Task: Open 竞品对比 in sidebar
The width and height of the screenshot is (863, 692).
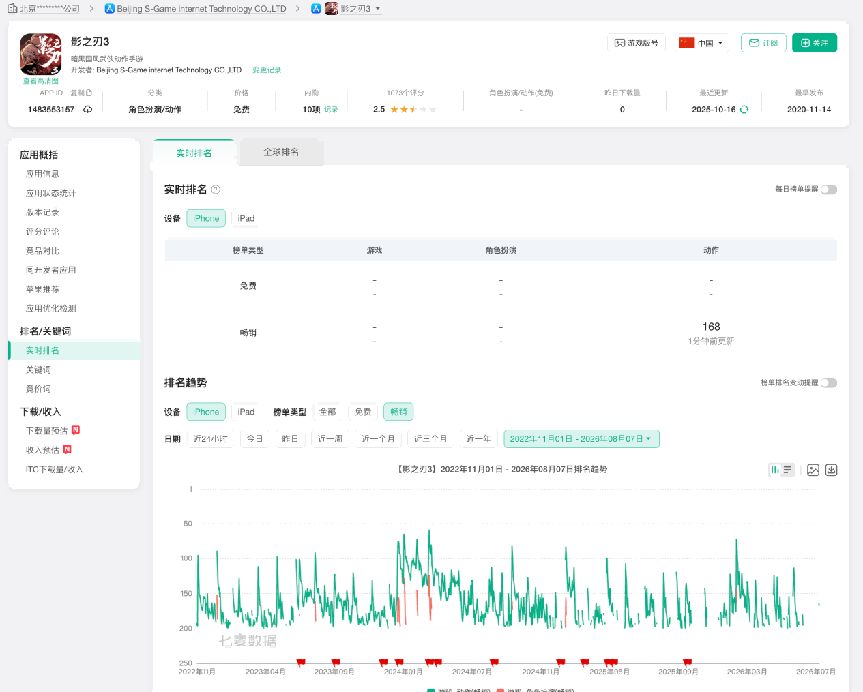Action: (x=42, y=250)
